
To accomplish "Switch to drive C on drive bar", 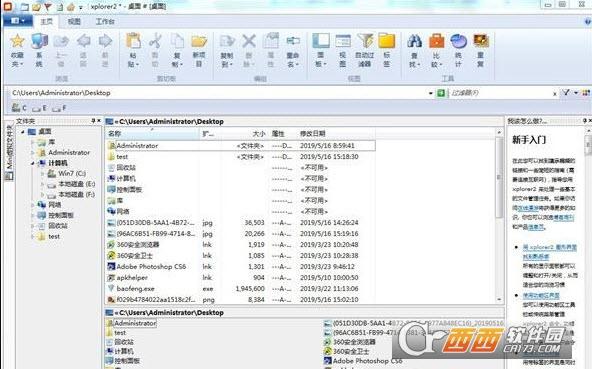I will pos(19,108).
